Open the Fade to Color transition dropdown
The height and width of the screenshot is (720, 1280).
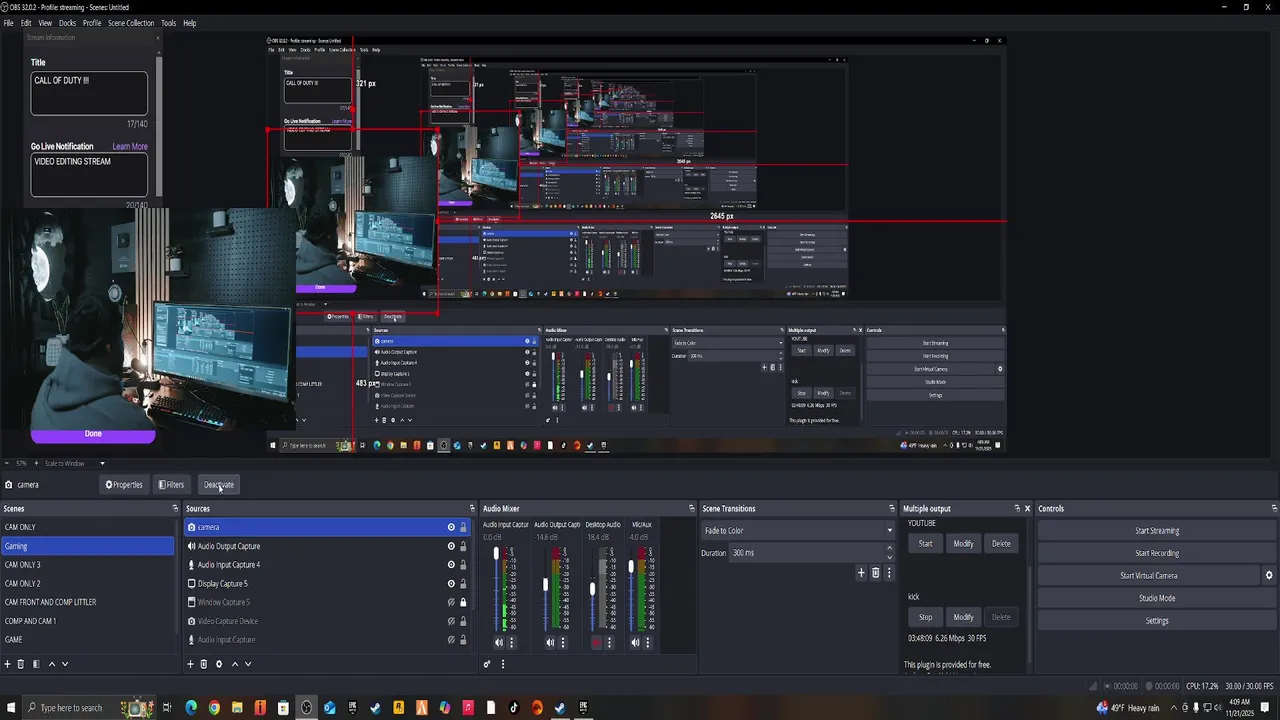pos(797,531)
